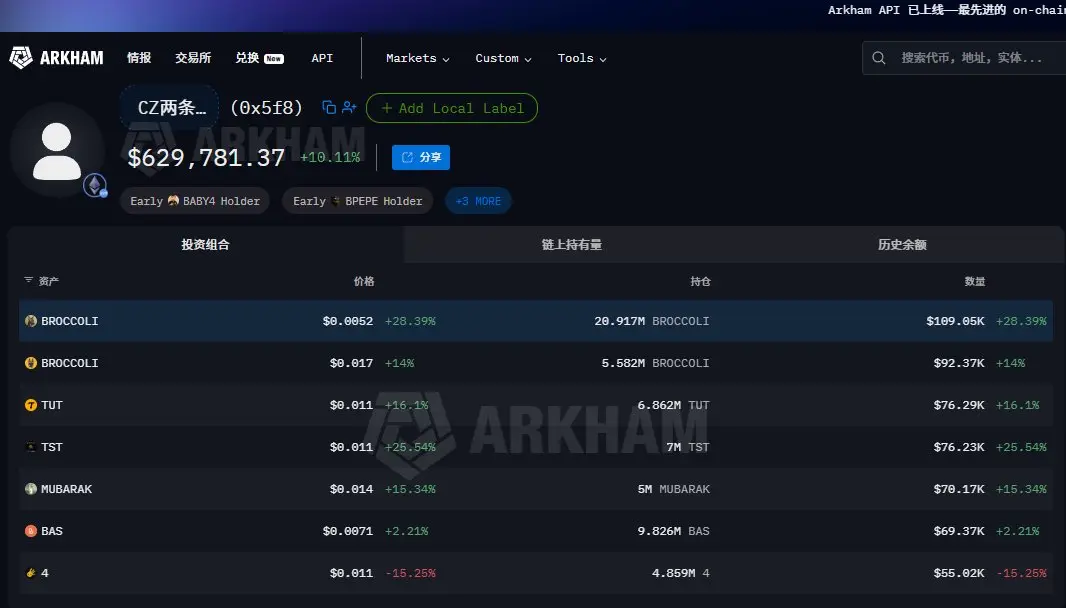Click the $92.37K value cell
Screen dimensions: 1066x608
[x=959, y=363]
